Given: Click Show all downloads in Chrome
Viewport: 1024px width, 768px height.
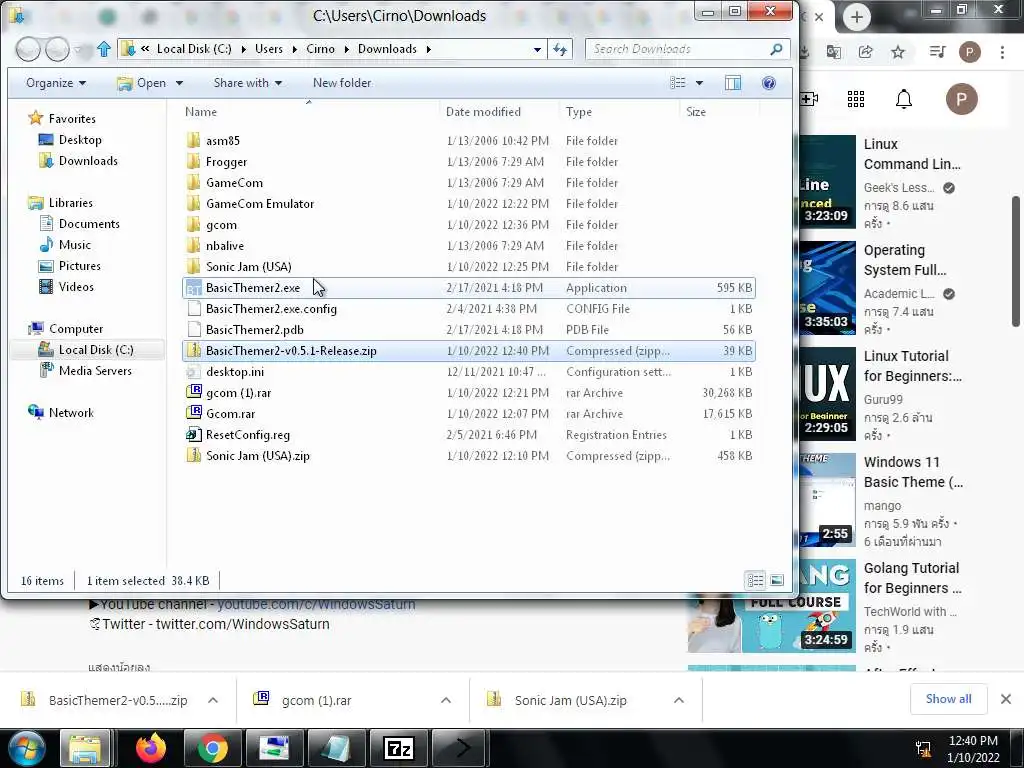Looking at the screenshot, I should click(948, 699).
